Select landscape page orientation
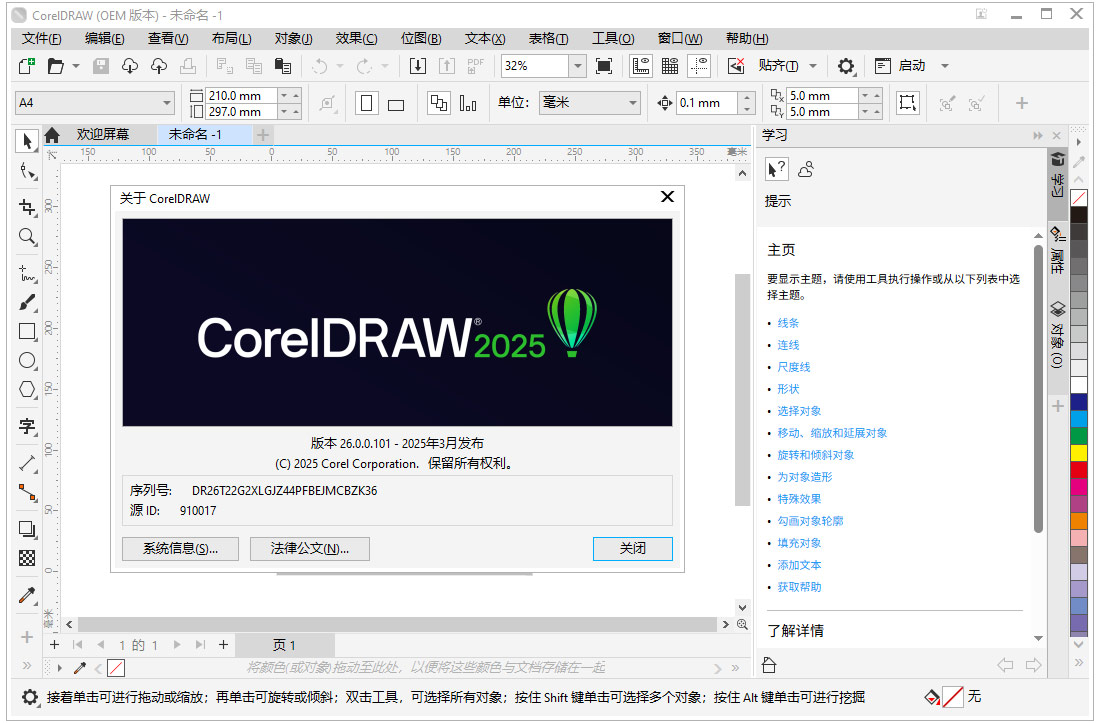 [396, 104]
